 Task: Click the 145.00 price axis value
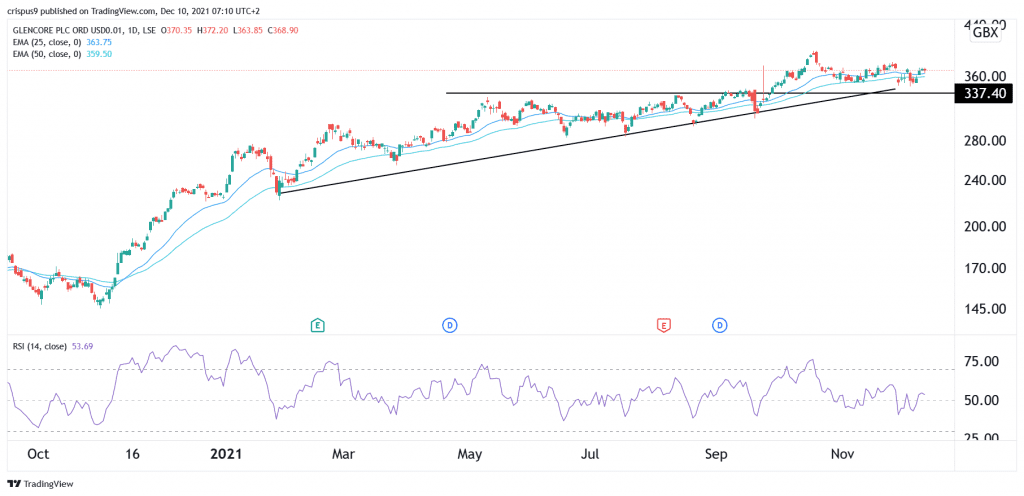coord(987,309)
